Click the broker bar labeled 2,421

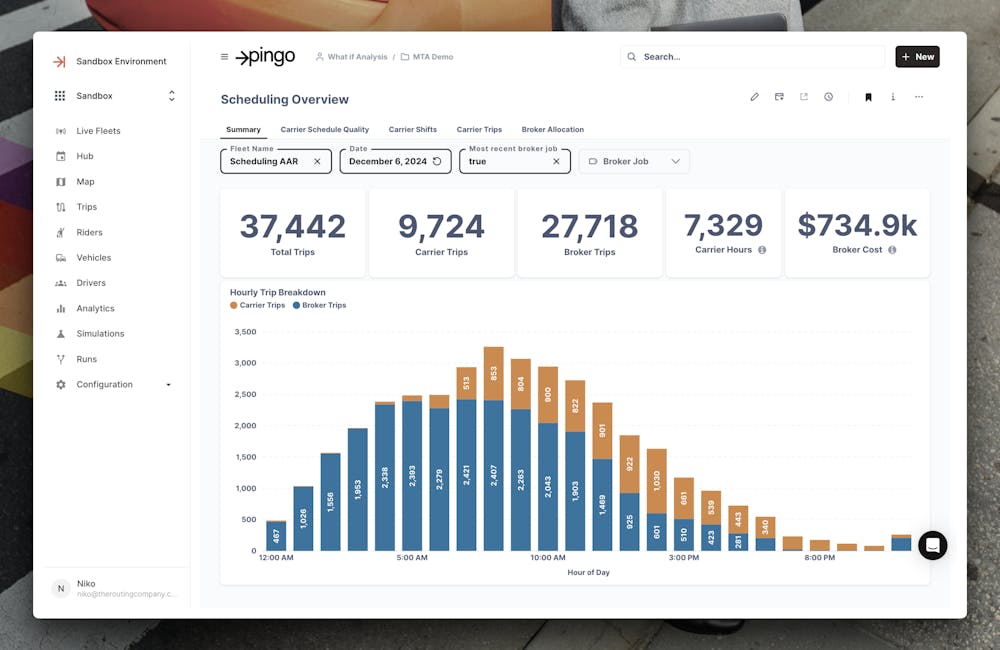(466, 475)
